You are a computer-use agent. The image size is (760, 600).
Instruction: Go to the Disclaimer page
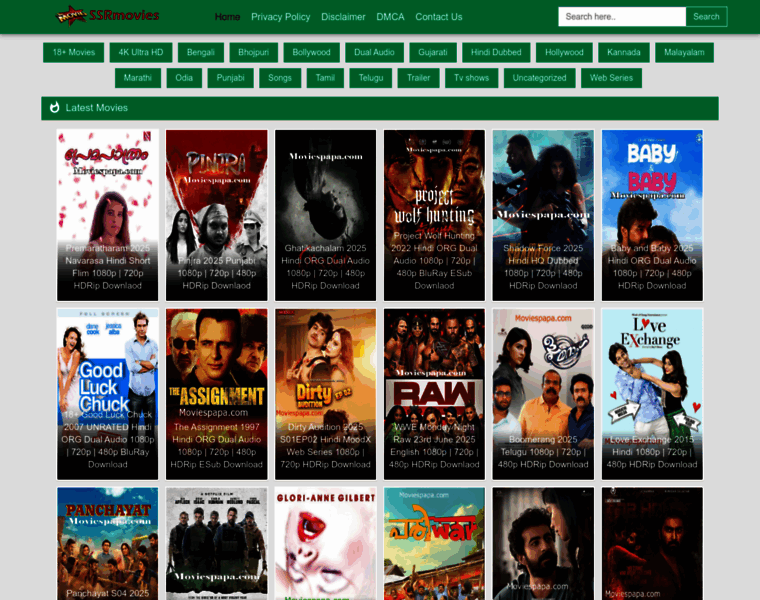[x=343, y=17]
